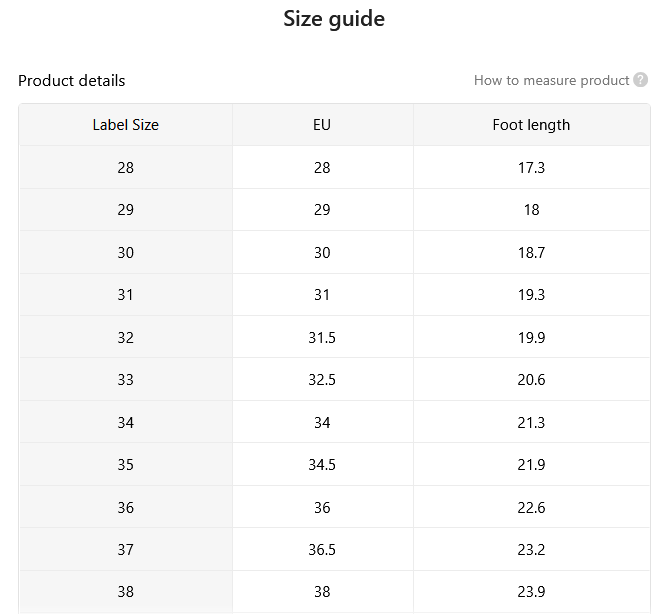Click the Product details heading
Viewport: 659px width, 614px height.
[x=71, y=80]
